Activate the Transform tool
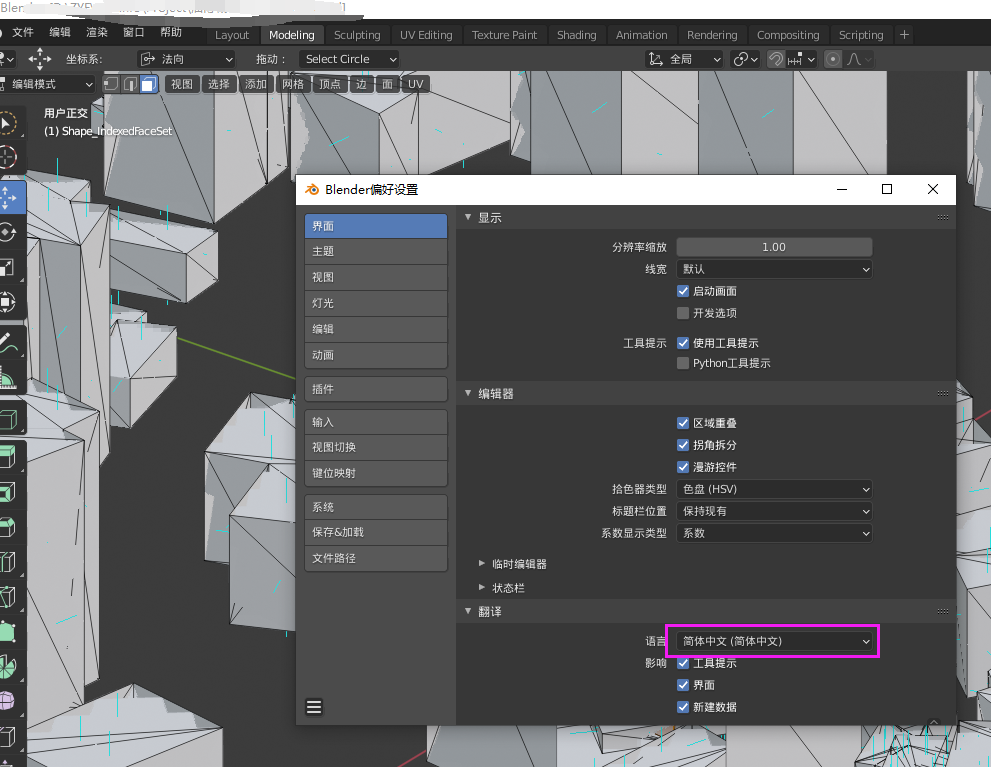The width and height of the screenshot is (991, 767). pyautogui.click(x=8, y=302)
